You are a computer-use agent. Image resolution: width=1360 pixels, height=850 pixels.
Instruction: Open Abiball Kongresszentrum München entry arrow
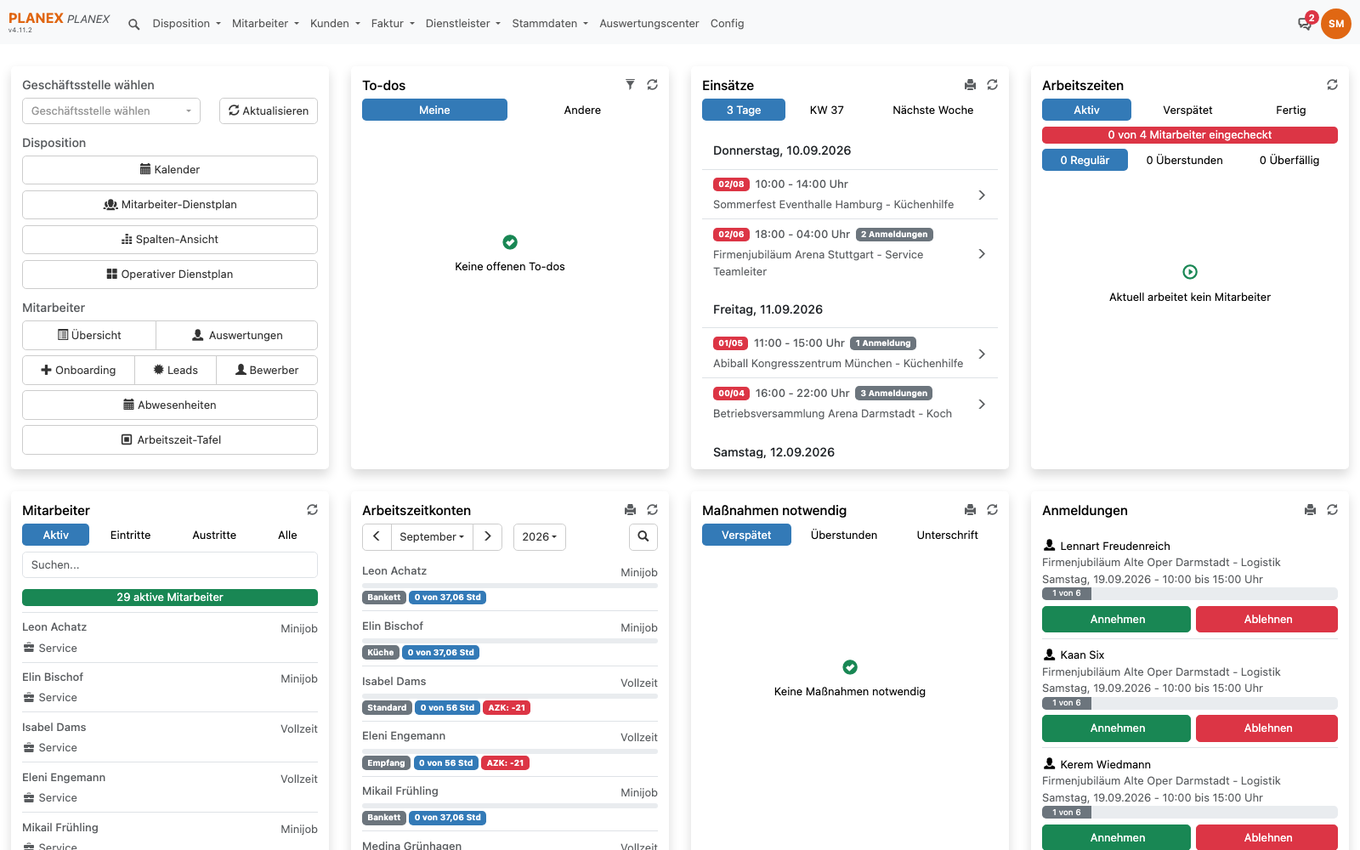tap(982, 354)
